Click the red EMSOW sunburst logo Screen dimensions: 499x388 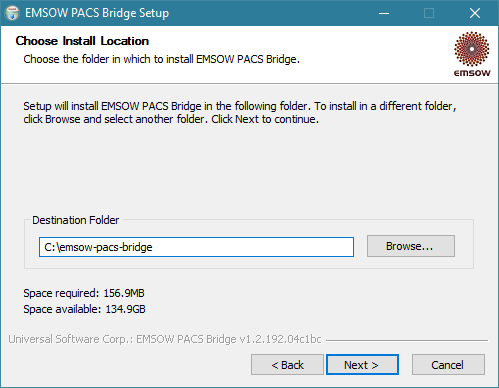tap(472, 49)
